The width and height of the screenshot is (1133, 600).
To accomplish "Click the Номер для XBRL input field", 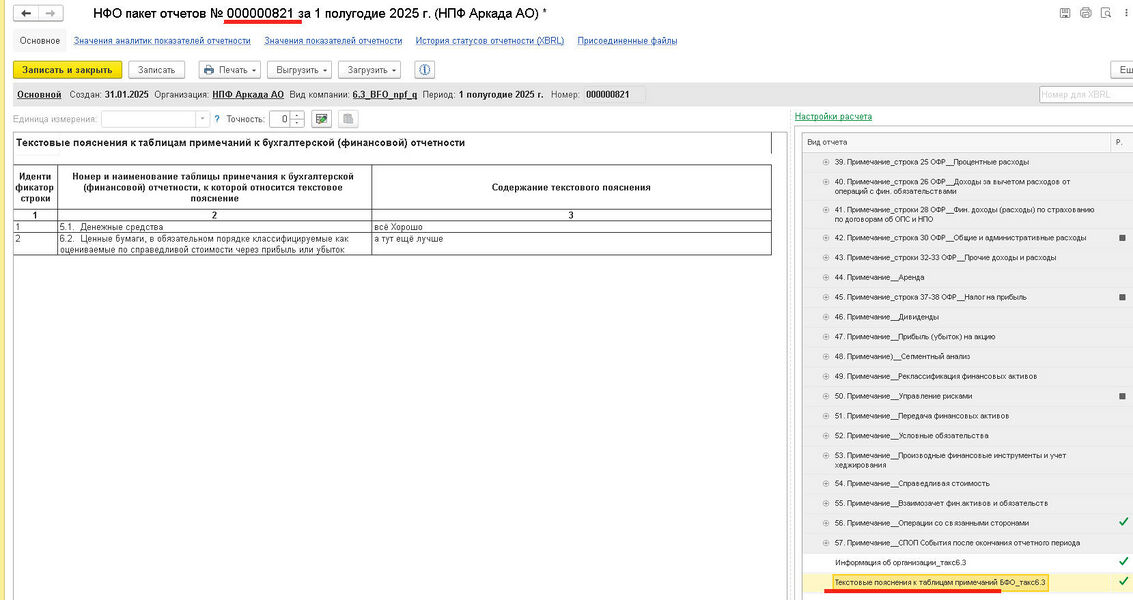I will coord(1085,95).
